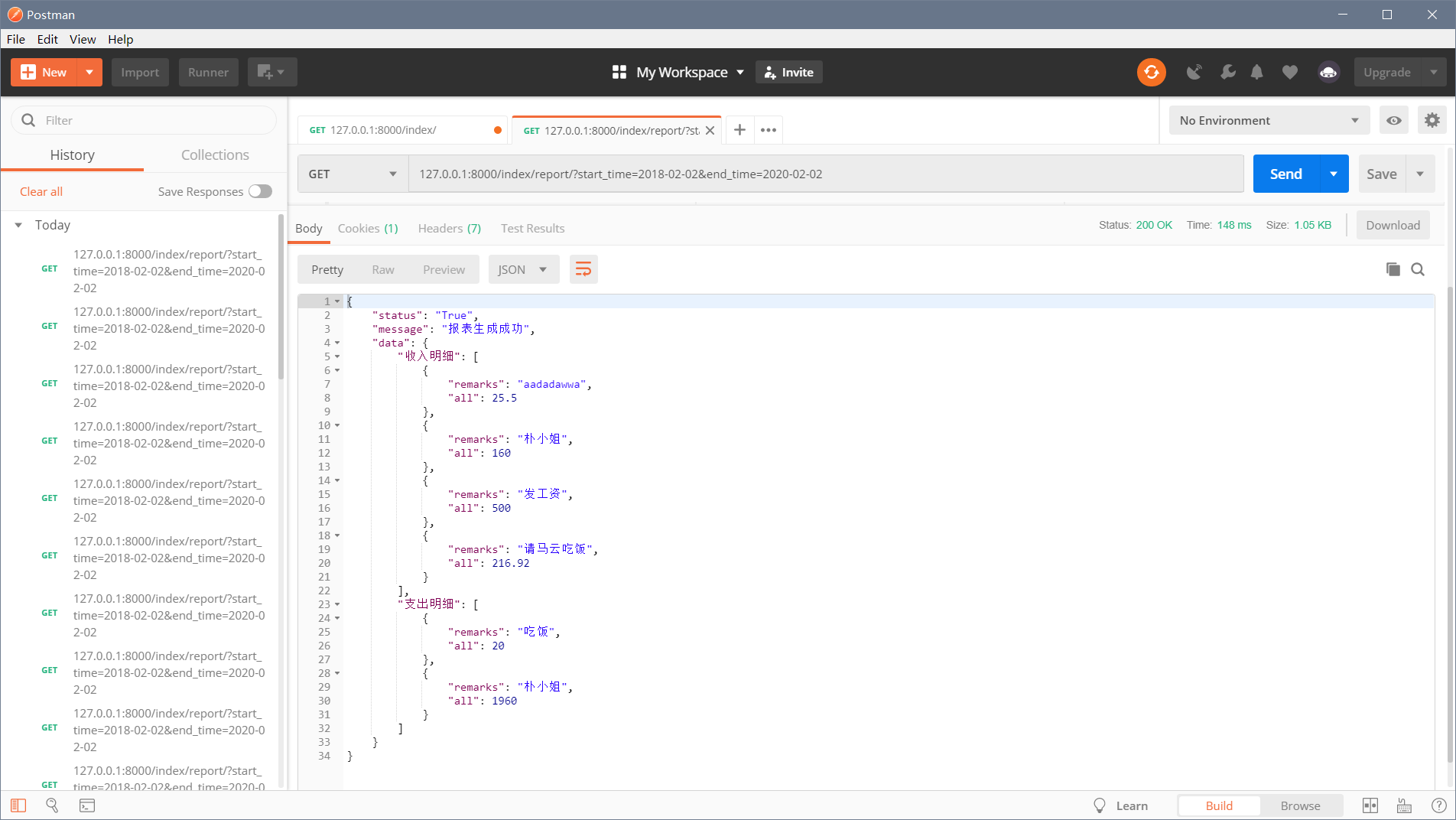
Task: Focus the sidebar Filter search field
Action: coord(144,120)
